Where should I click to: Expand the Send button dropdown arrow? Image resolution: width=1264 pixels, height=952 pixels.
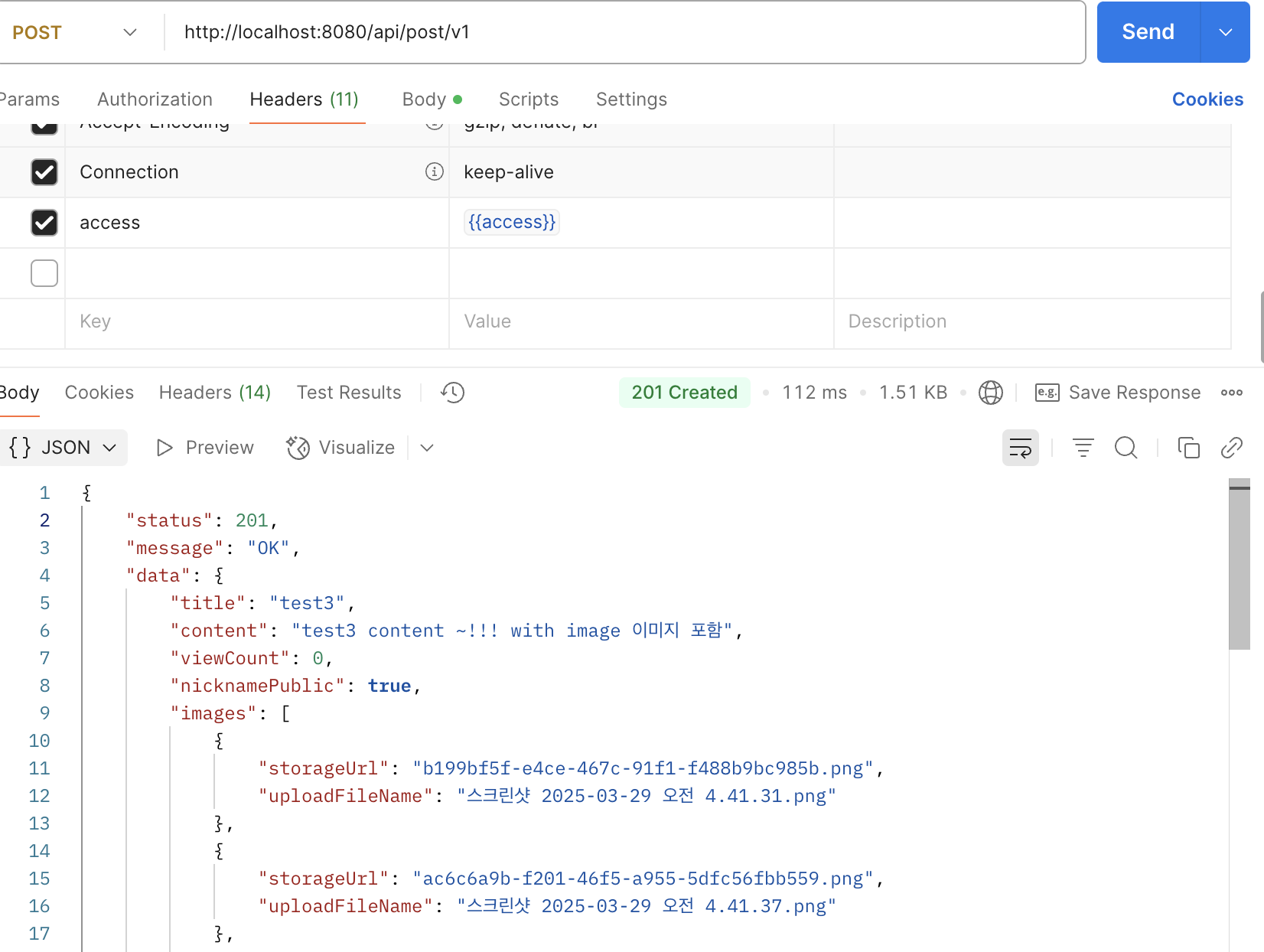[1225, 32]
